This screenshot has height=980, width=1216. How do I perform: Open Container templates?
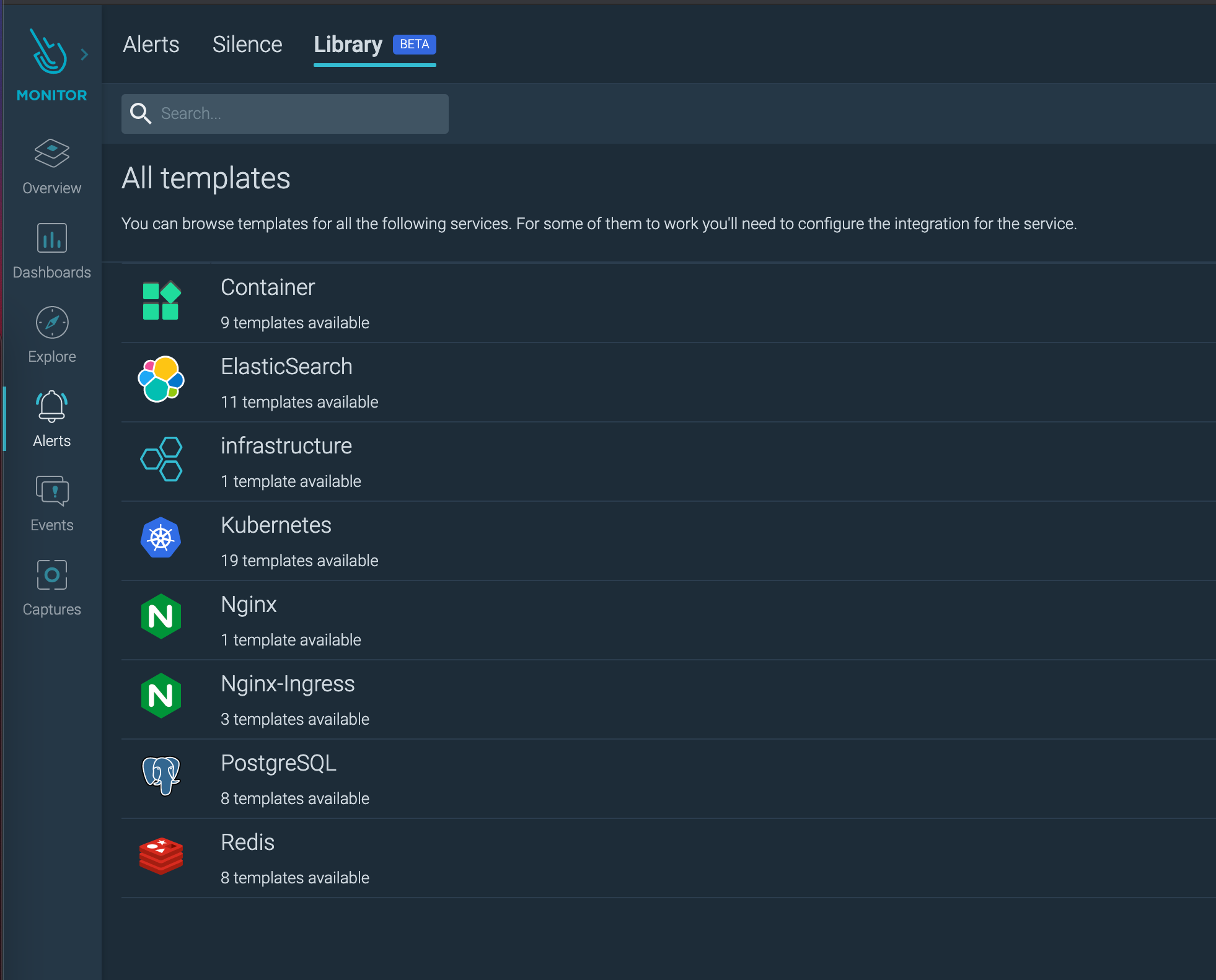tap(268, 288)
